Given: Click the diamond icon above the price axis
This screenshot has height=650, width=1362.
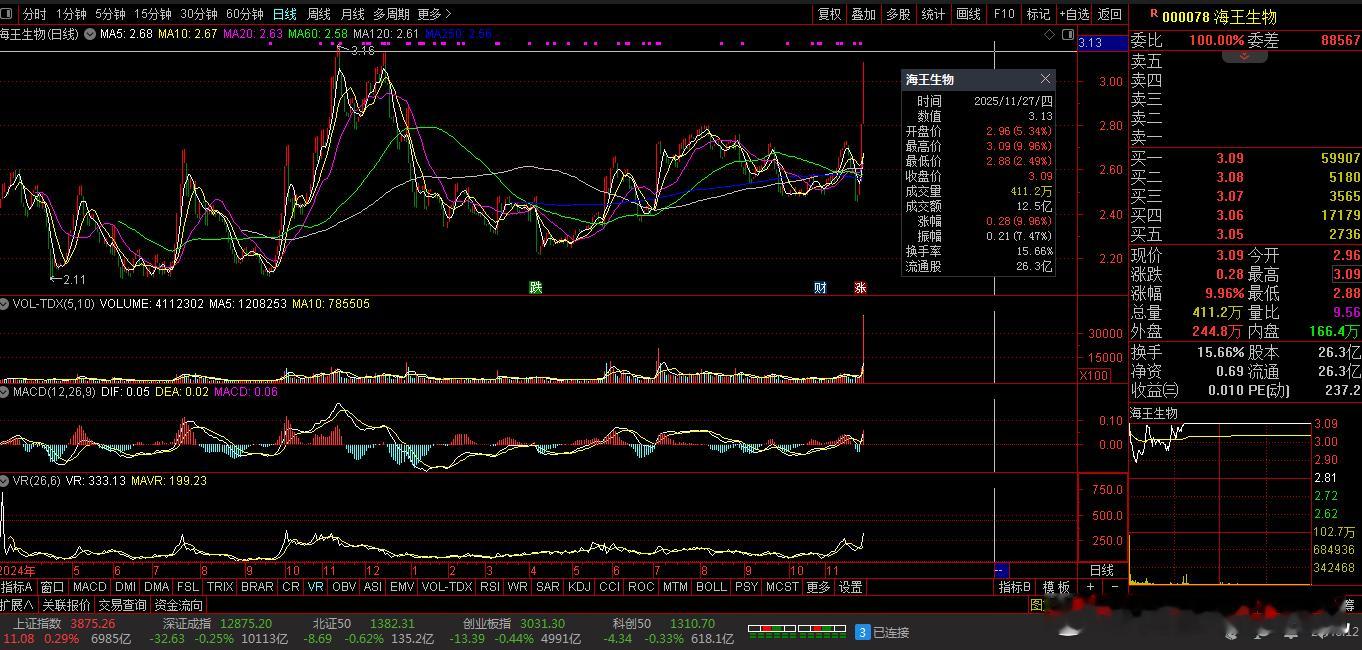Looking at the screenshot, I should point(1049,34).
